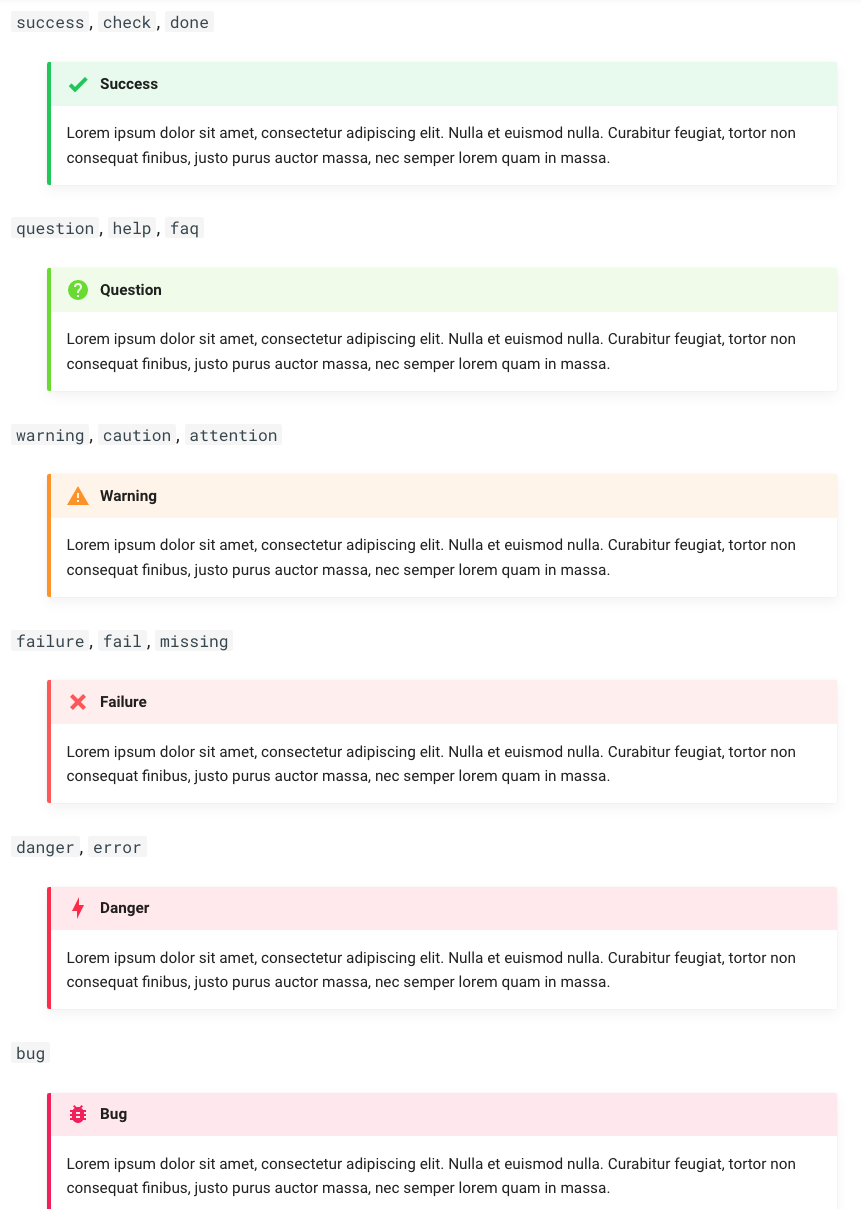Click the Success admonition title
Screen dimensions: 861x1209
pyautogui.click(x=129, y=84)
